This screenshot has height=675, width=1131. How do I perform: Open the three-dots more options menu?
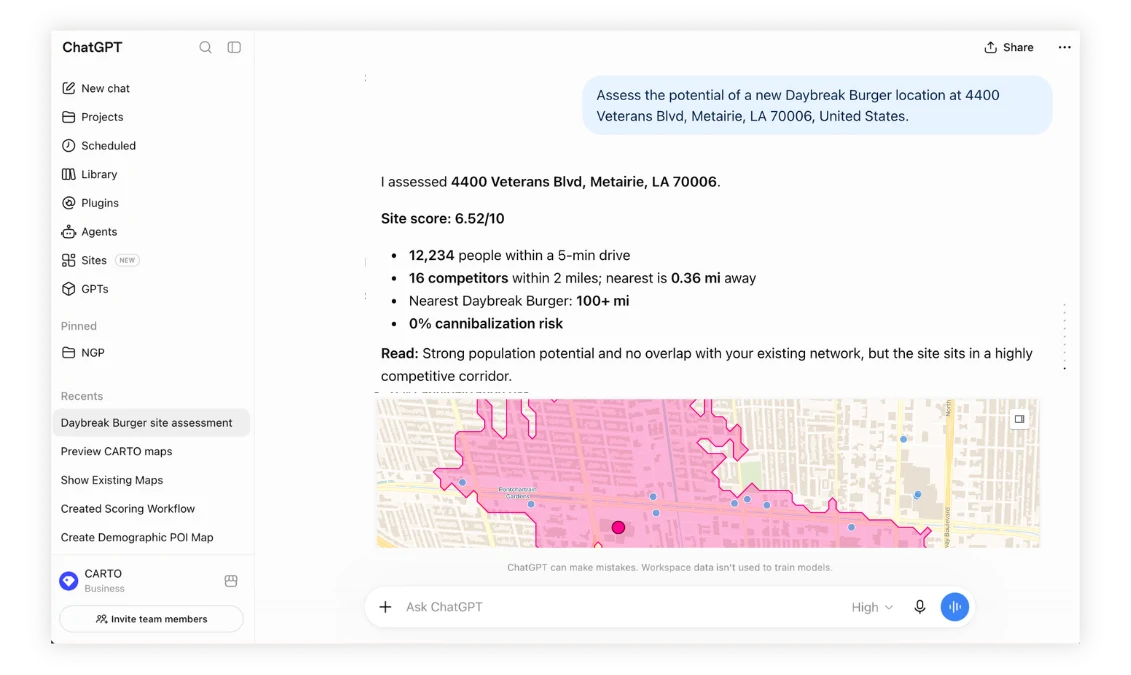(1065, 48)
